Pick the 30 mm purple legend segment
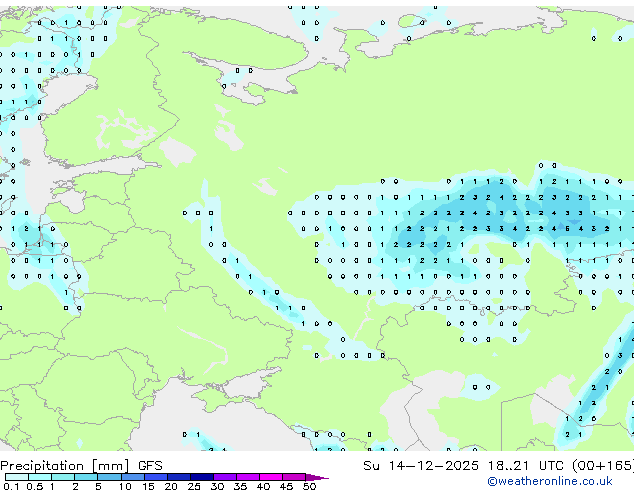Image resolution: width=634 pixels, height=490 pixels. click(225, 477)
